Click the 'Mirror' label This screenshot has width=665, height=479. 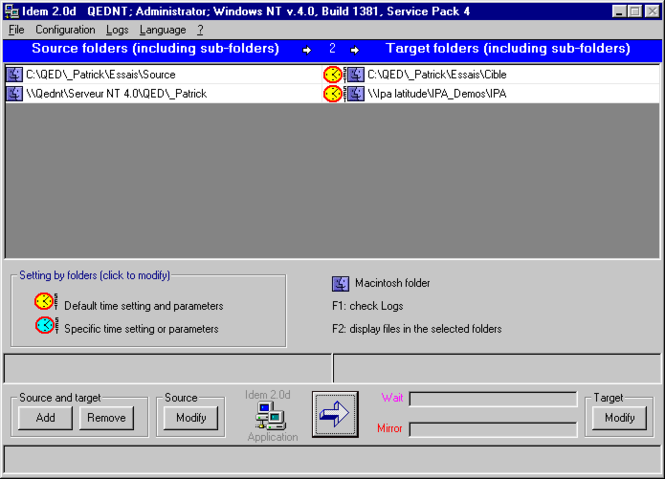tap(390, 428)
